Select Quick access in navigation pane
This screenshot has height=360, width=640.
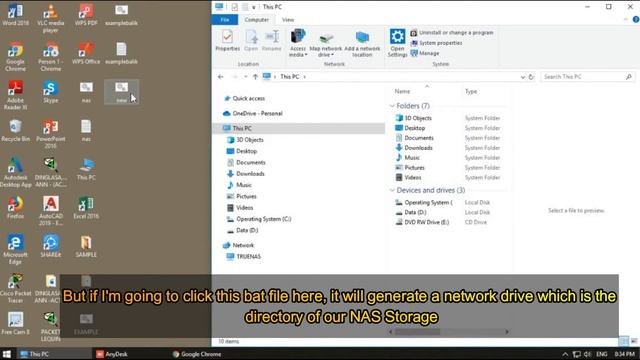(244, 98)
